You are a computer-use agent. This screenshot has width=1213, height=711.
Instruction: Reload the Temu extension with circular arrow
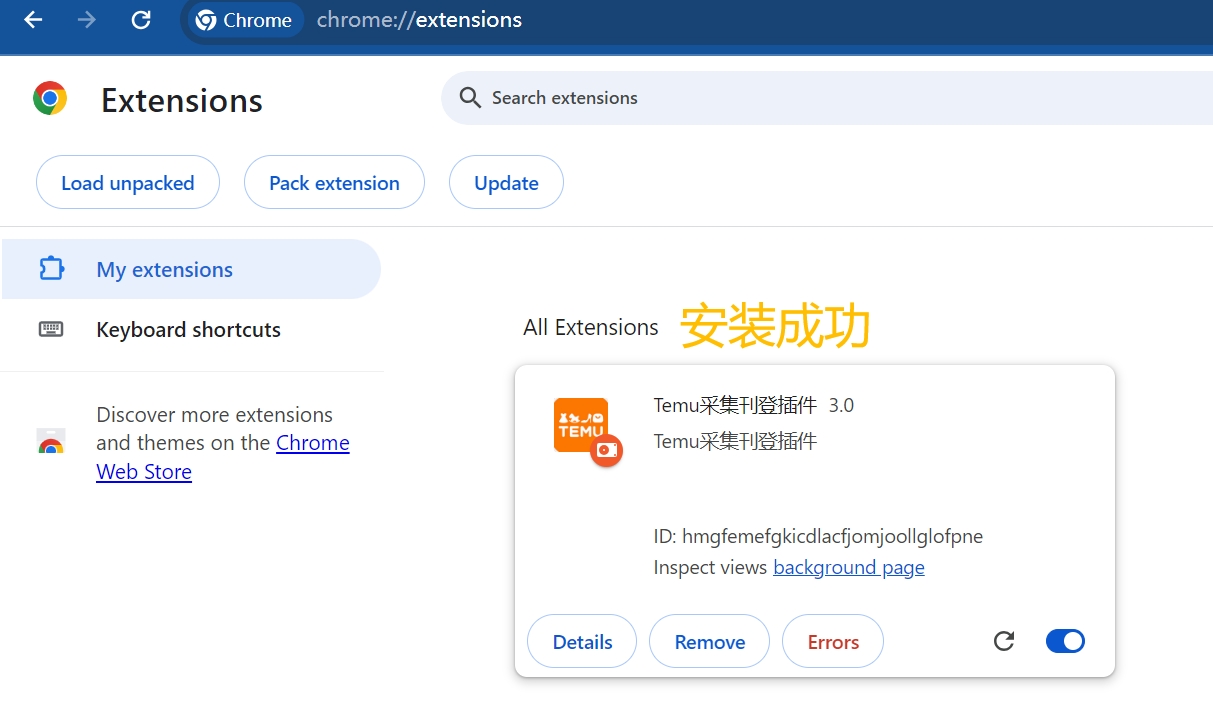pos(1004,641)
